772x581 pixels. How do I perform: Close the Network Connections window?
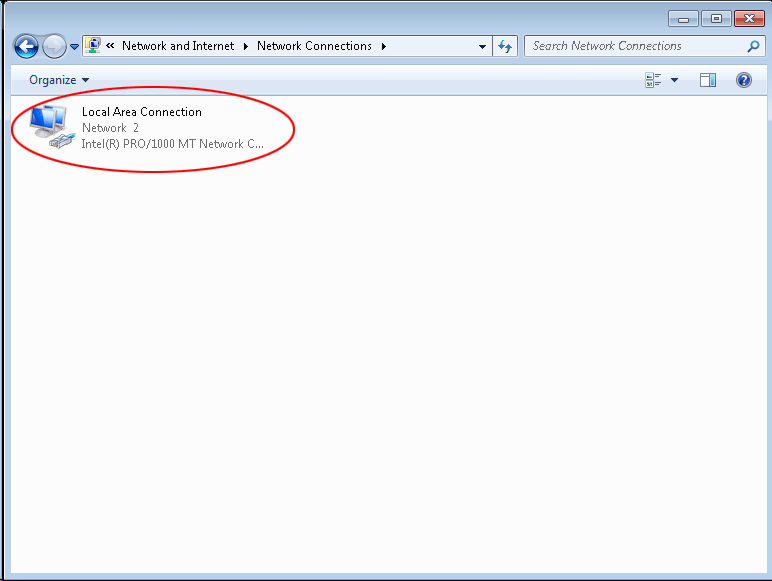click(x=749, y=19)
